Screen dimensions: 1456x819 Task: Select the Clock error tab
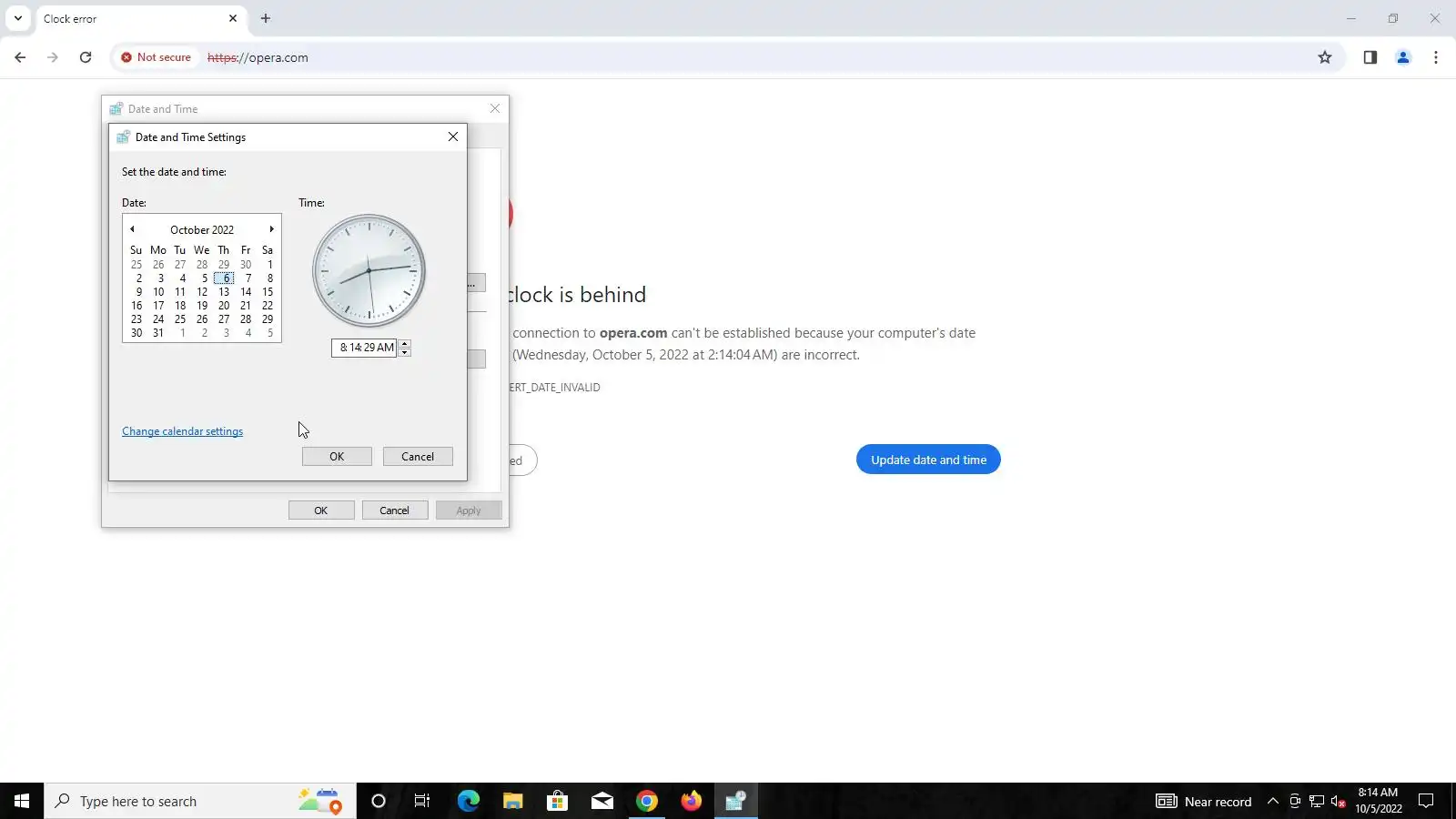[x=140, y=18]
